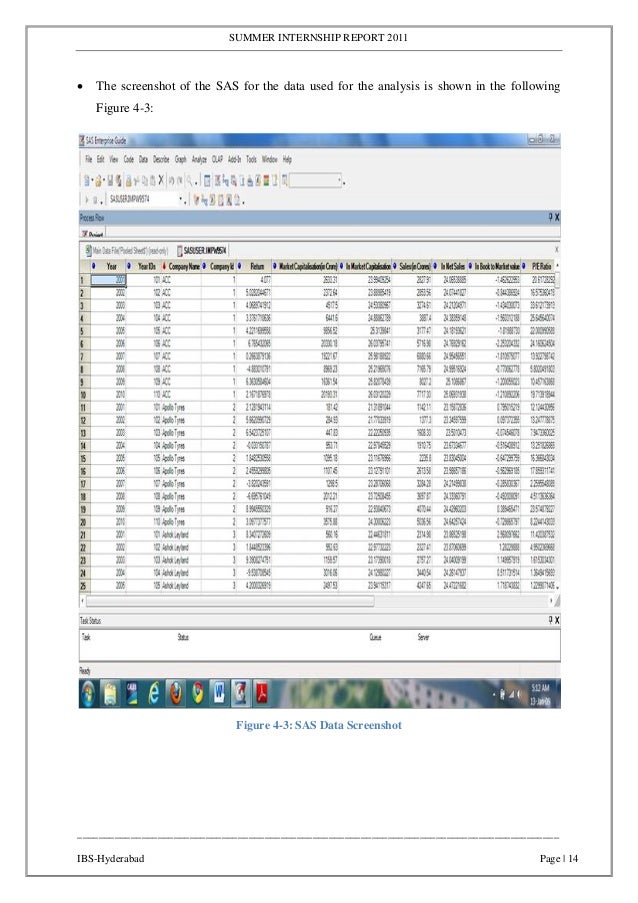Click the Server column in Task Status
The image size is (638, 903).
pyautogui.click(x=423, y=637)
